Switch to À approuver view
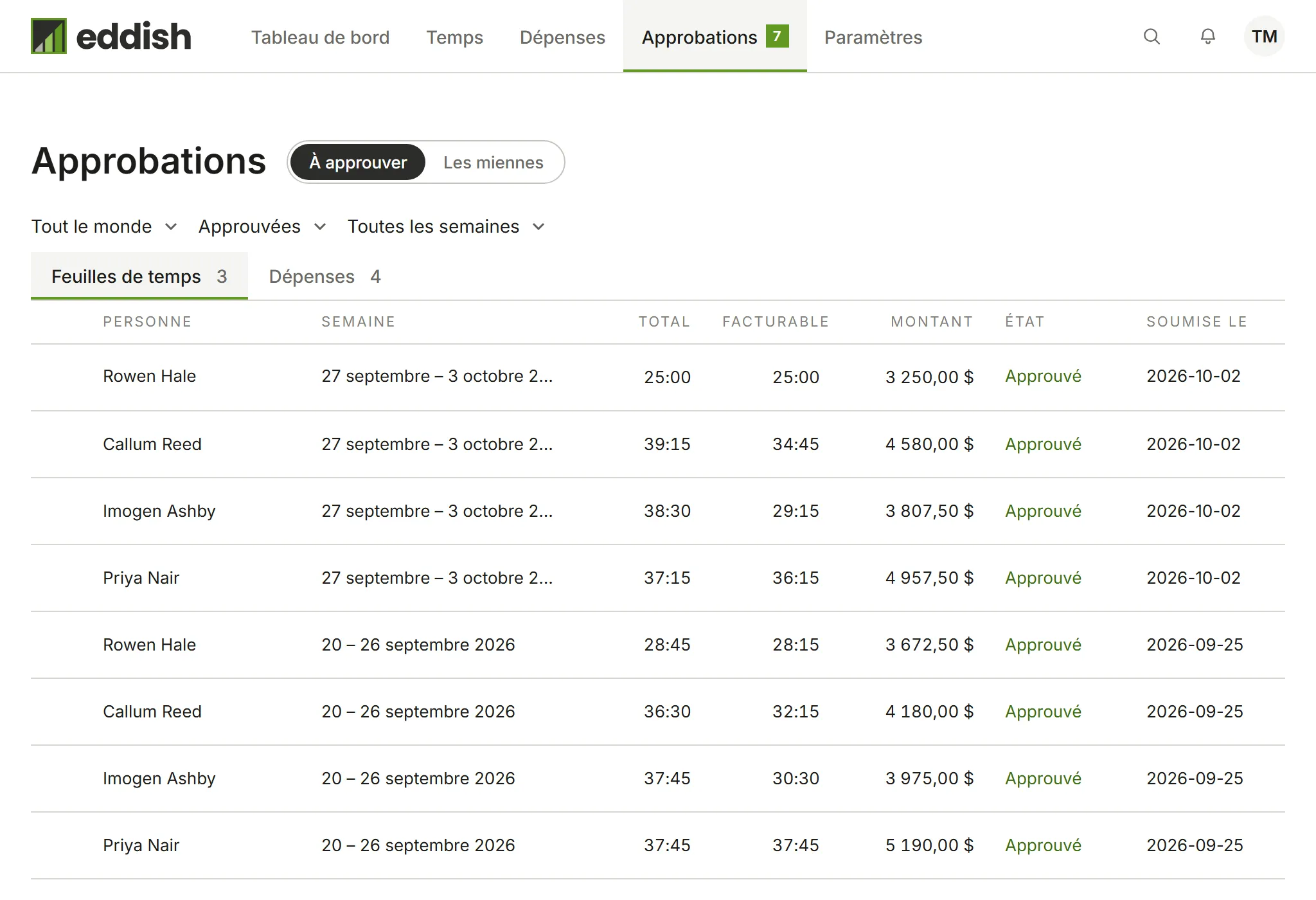Viewport: 1316px width, 900px height. point(358,162)
